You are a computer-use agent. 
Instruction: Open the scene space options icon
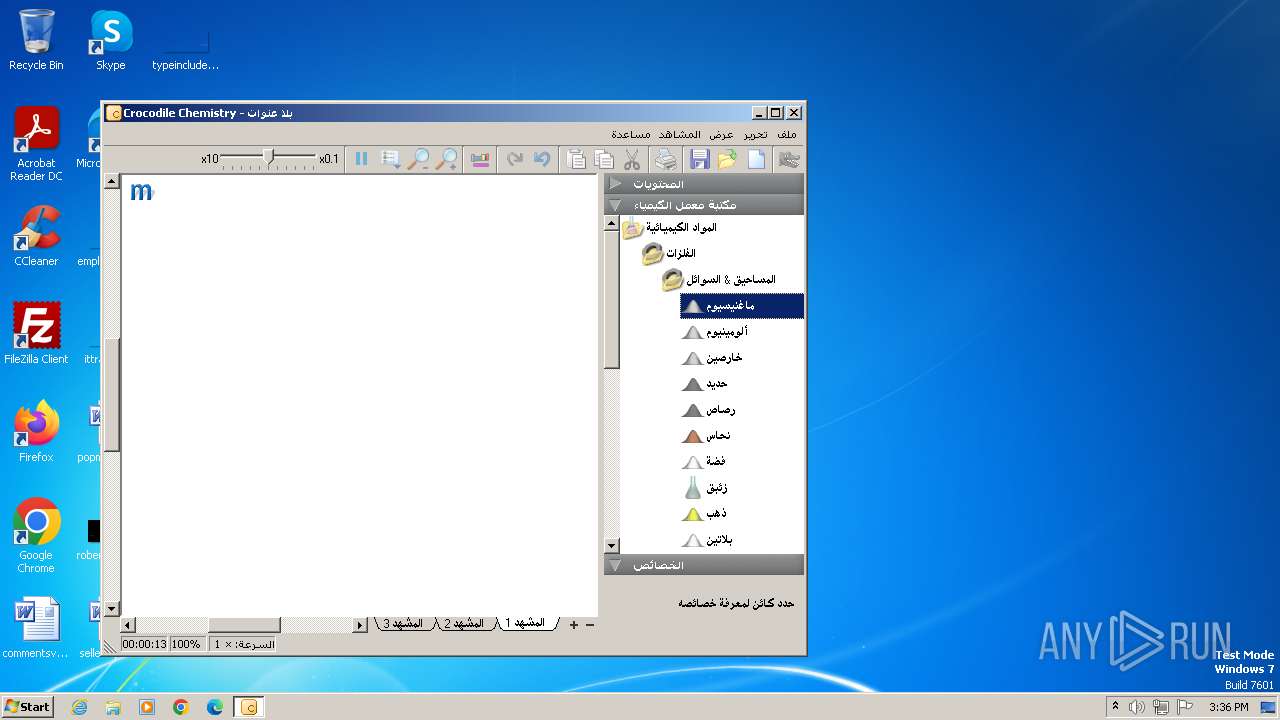click(x=391, y=159)
